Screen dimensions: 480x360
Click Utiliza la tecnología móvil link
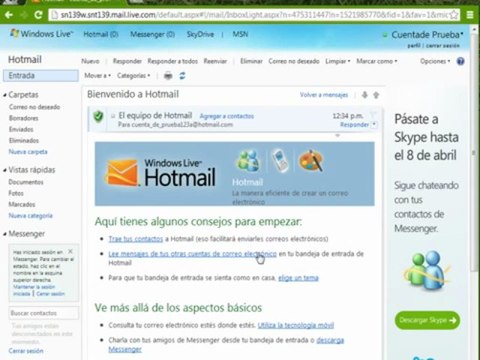click(296, 325)
